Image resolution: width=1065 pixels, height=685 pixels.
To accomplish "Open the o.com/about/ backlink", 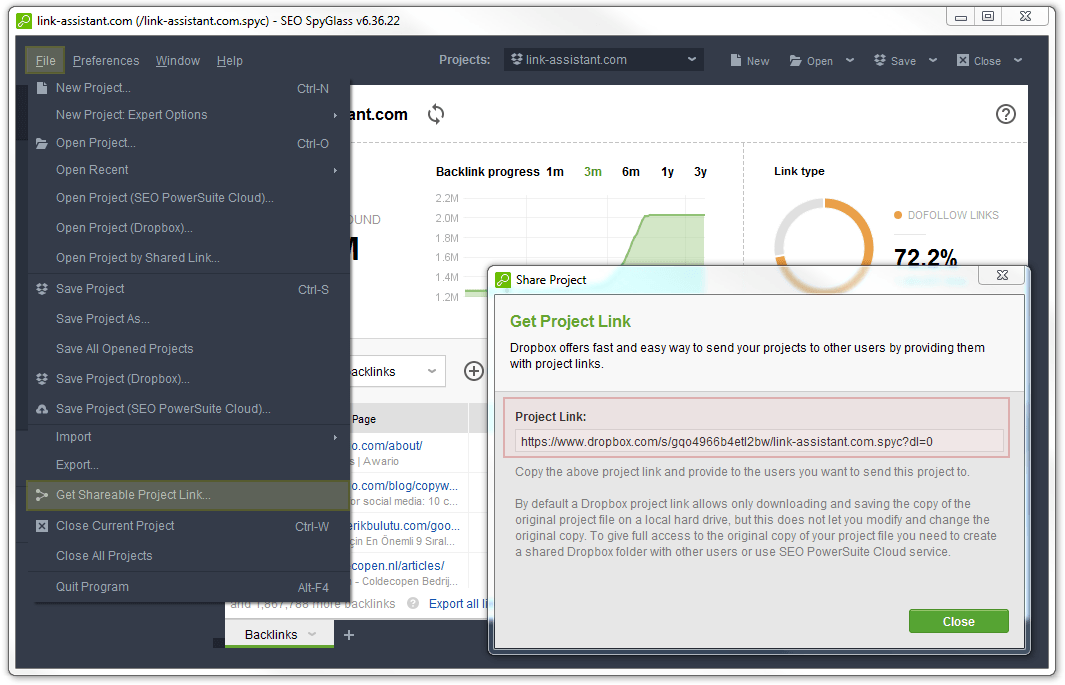I will pos(386,445).
